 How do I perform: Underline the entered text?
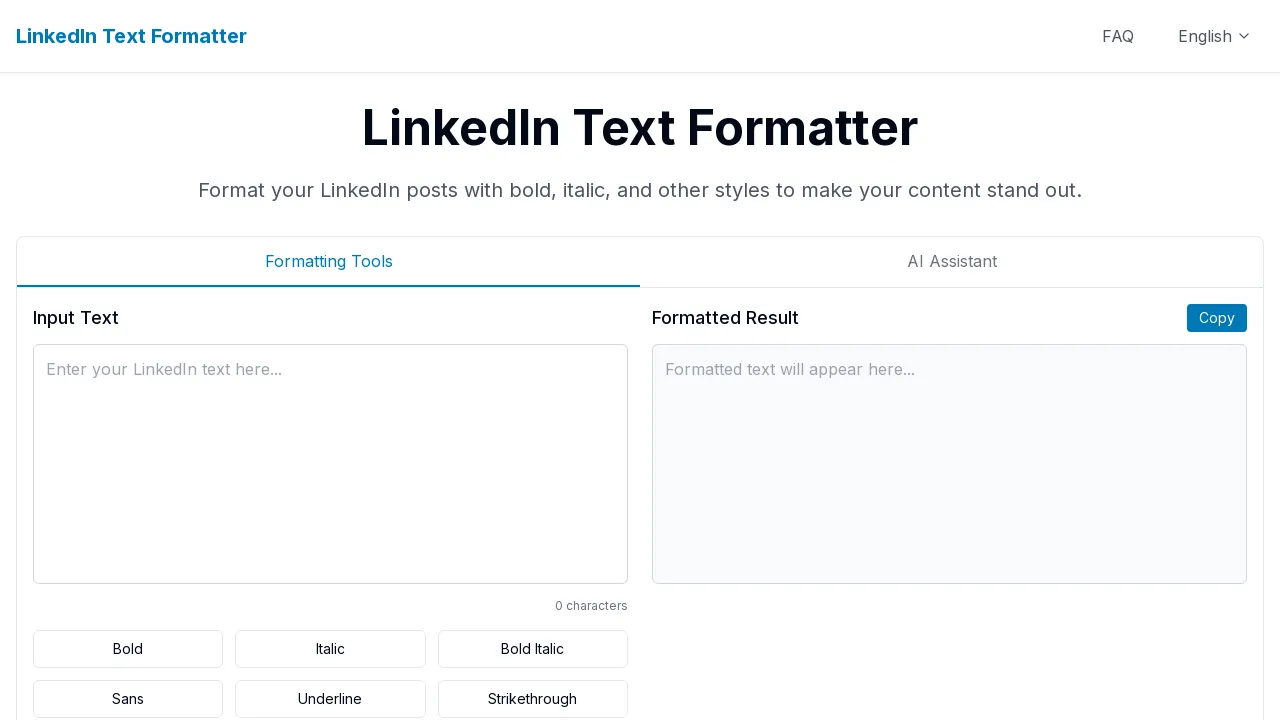coord(330,699)
